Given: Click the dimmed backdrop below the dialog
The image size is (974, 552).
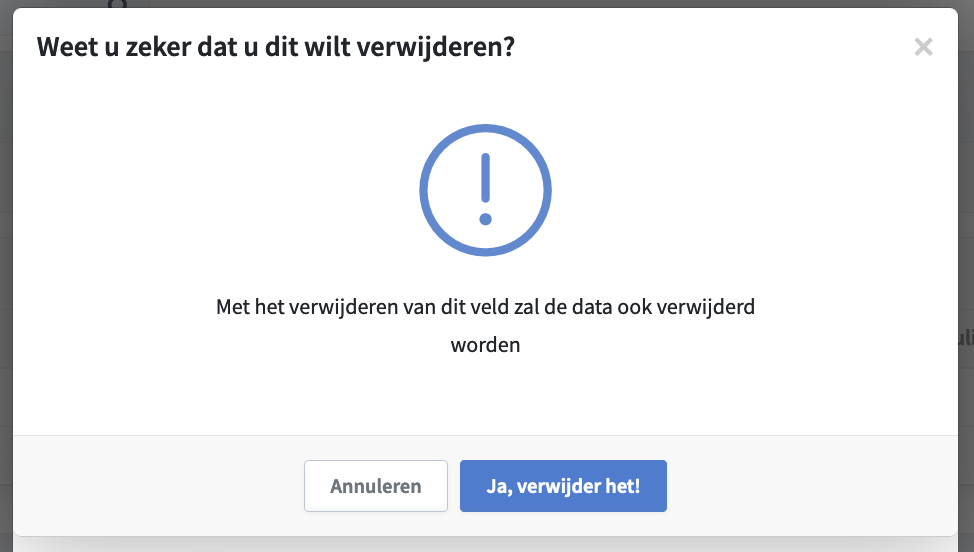Looking at the screenshot, I should pyautogui.click(x=487, y=545).
